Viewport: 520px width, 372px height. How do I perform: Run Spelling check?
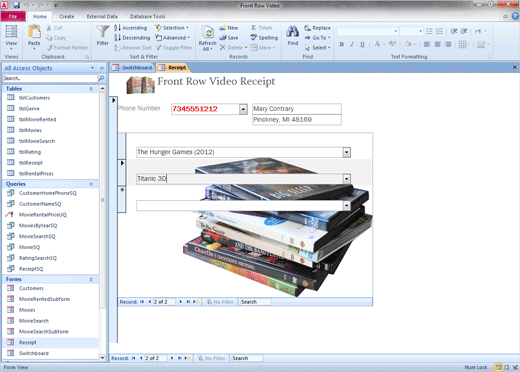click(x=264, y=38)
